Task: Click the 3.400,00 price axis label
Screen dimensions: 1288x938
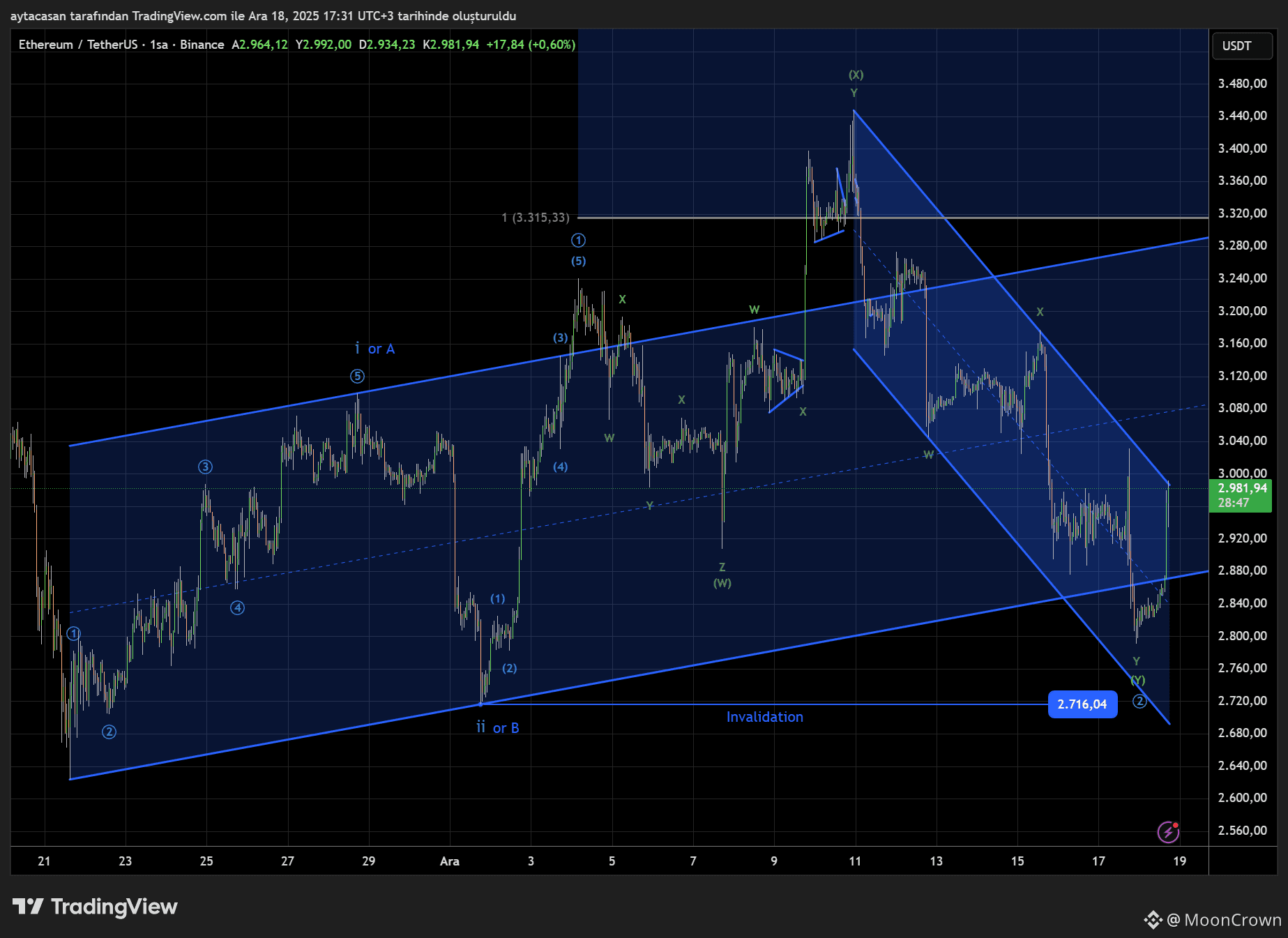Action: [1243, 149]
